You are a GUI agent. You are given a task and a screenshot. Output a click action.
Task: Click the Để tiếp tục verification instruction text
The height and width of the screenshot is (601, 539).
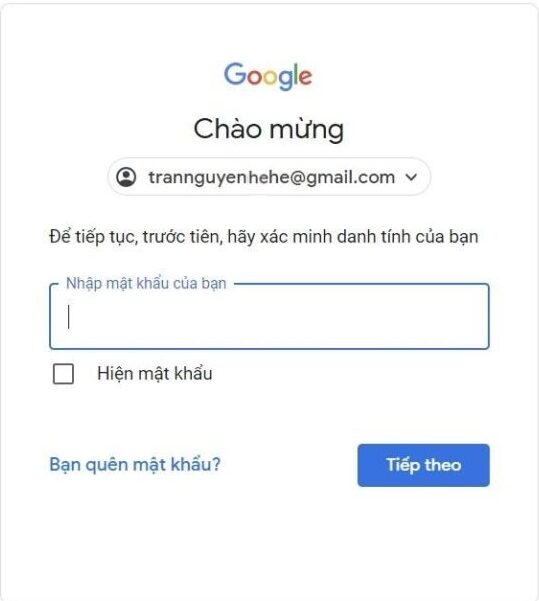coord(264,236)
